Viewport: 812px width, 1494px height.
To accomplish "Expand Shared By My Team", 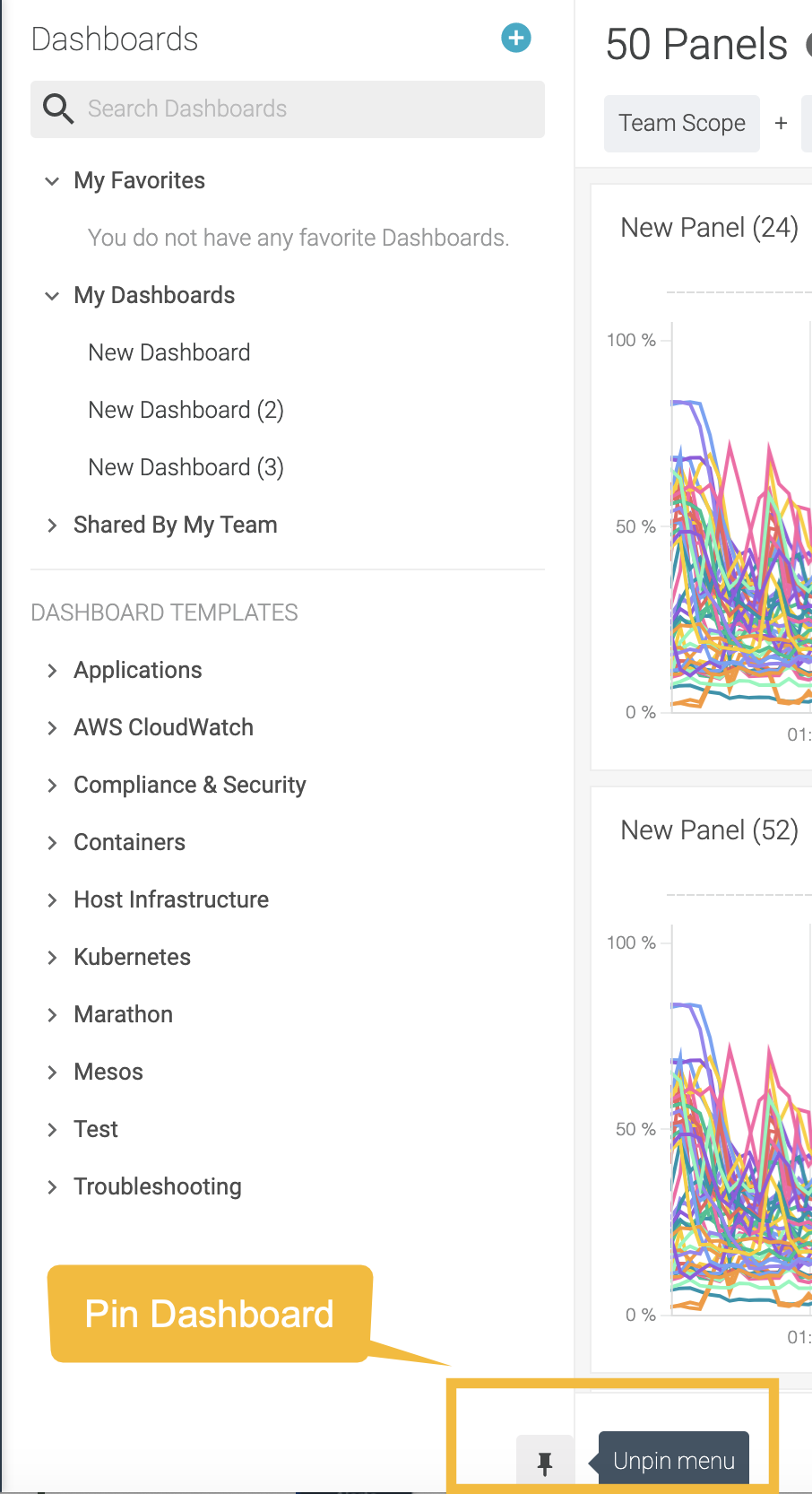I will click(52, 526).
